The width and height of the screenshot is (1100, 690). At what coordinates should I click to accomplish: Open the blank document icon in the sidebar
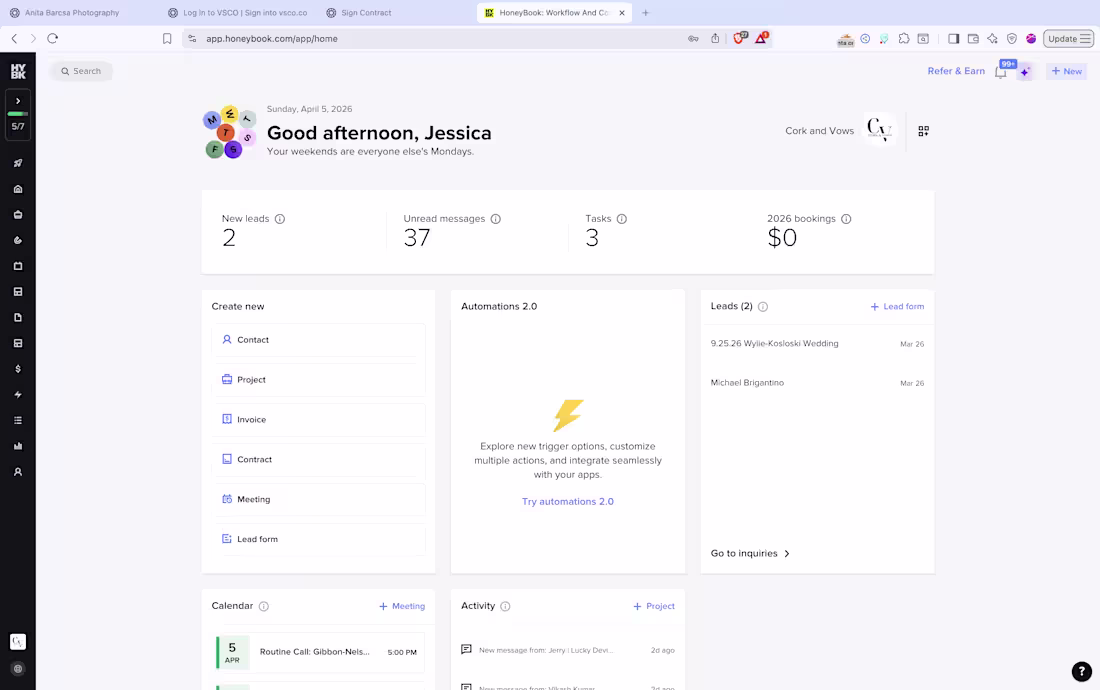tap(18, 317)
